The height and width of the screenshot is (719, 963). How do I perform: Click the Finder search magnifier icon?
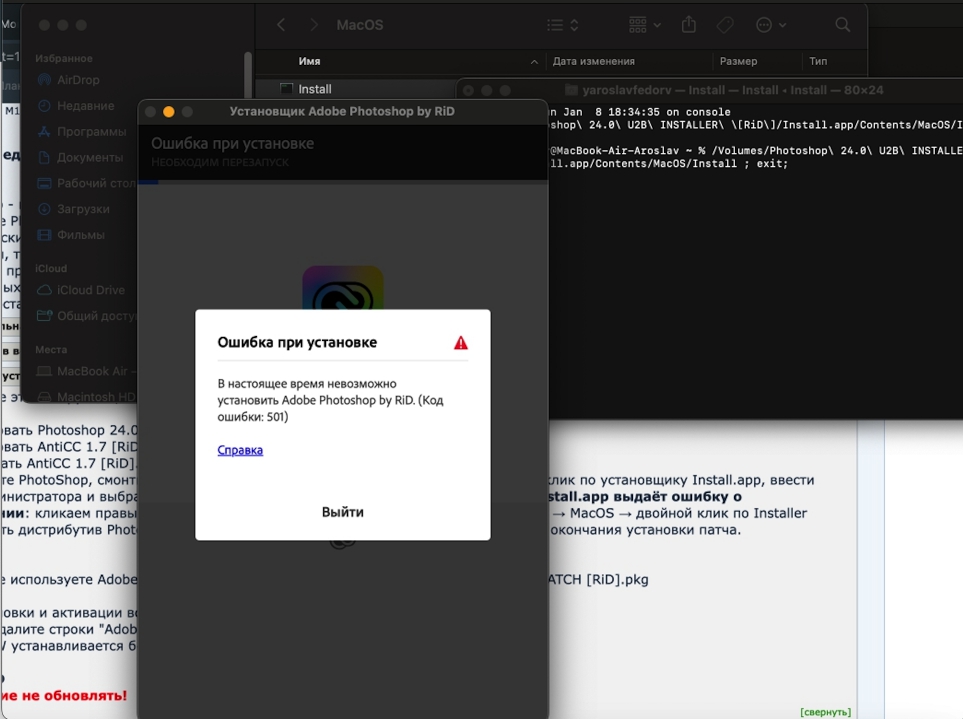(843, 25)
